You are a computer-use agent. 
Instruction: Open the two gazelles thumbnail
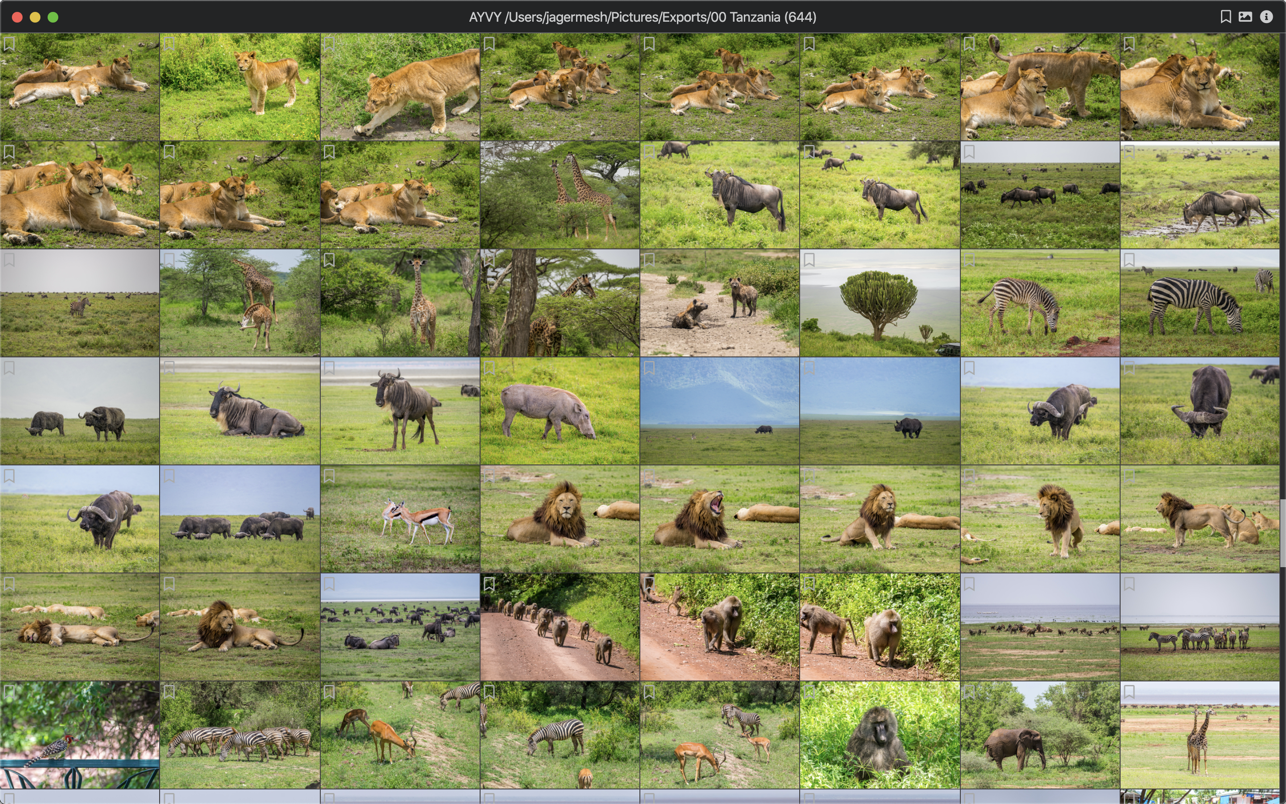point(400,520)
